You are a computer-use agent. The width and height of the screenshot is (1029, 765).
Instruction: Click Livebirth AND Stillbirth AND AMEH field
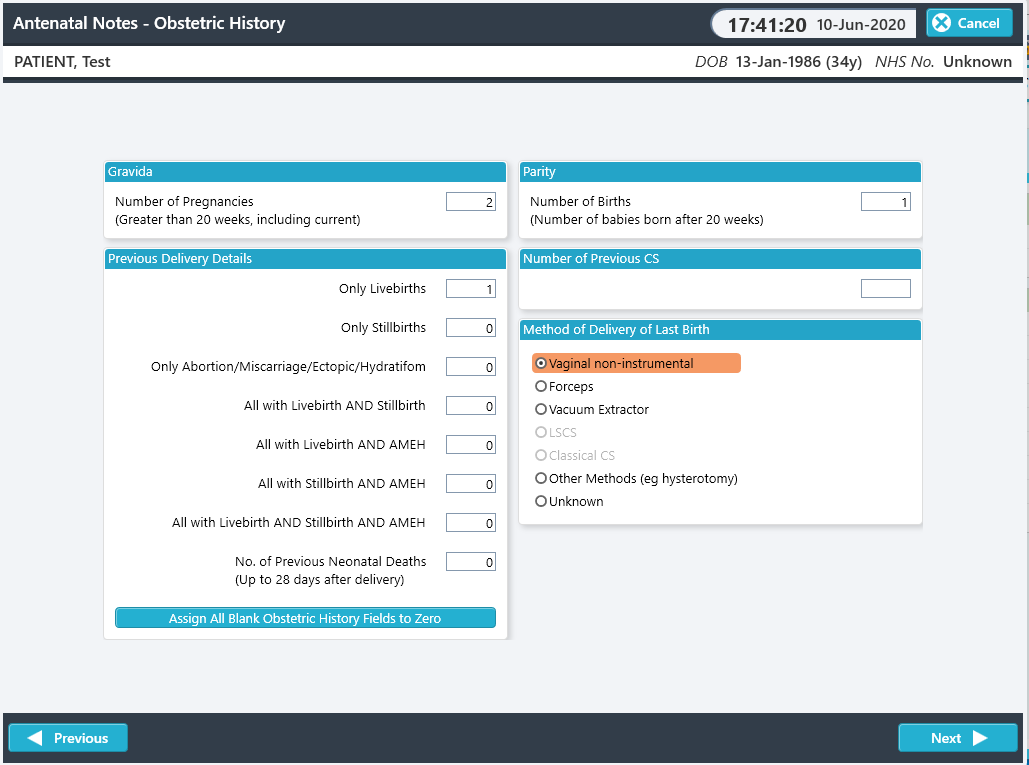click(x=471, y=523)
